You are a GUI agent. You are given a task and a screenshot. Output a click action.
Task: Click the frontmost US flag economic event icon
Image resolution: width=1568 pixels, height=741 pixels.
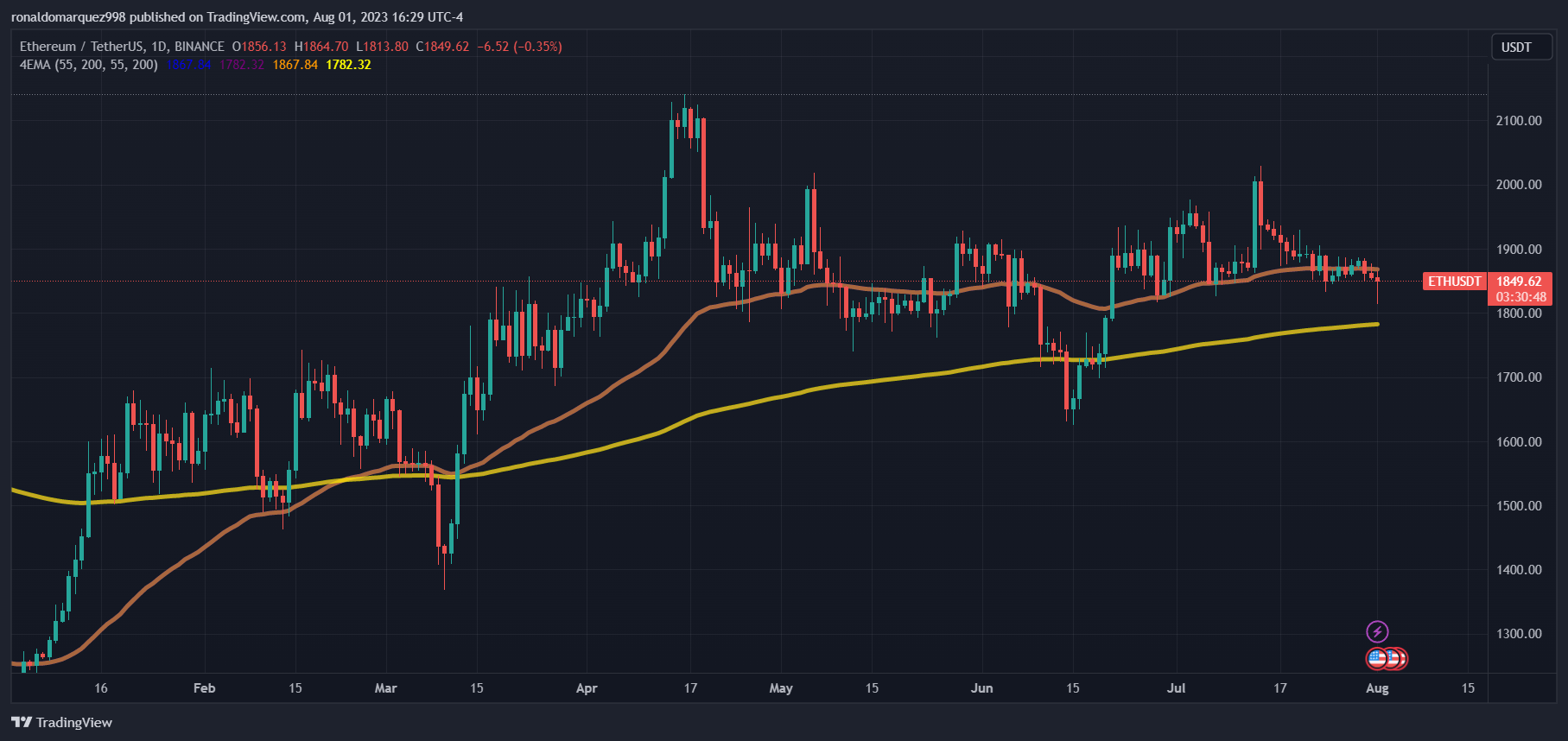1377,659
